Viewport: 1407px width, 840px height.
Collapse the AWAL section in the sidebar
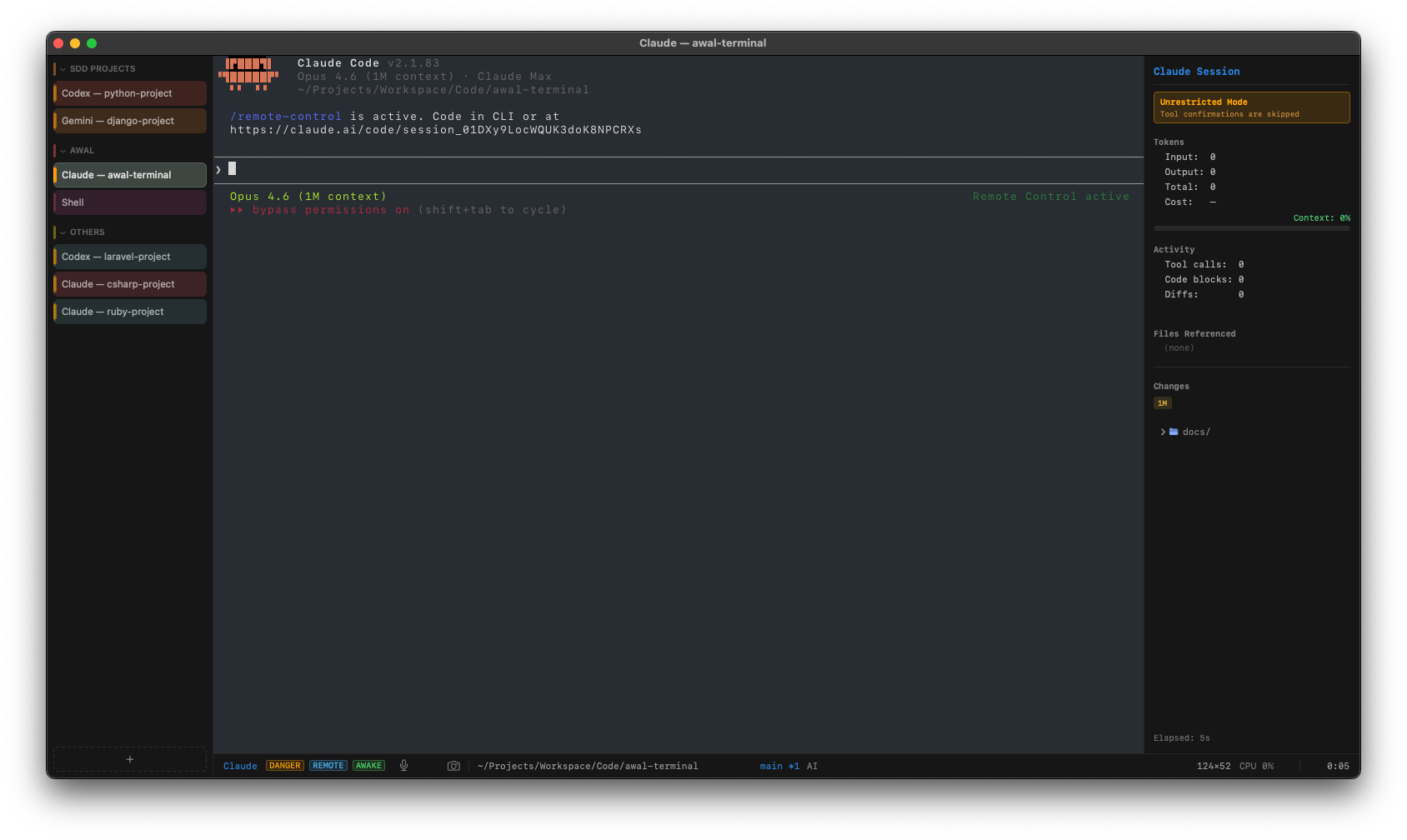click(62, 150)
